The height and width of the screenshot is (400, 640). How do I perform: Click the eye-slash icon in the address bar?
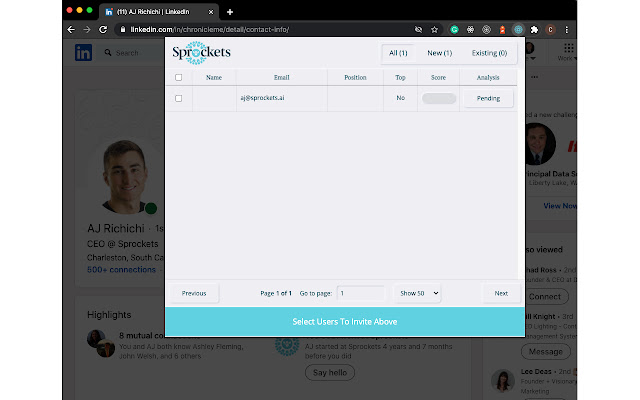click(x=418, y=29)
